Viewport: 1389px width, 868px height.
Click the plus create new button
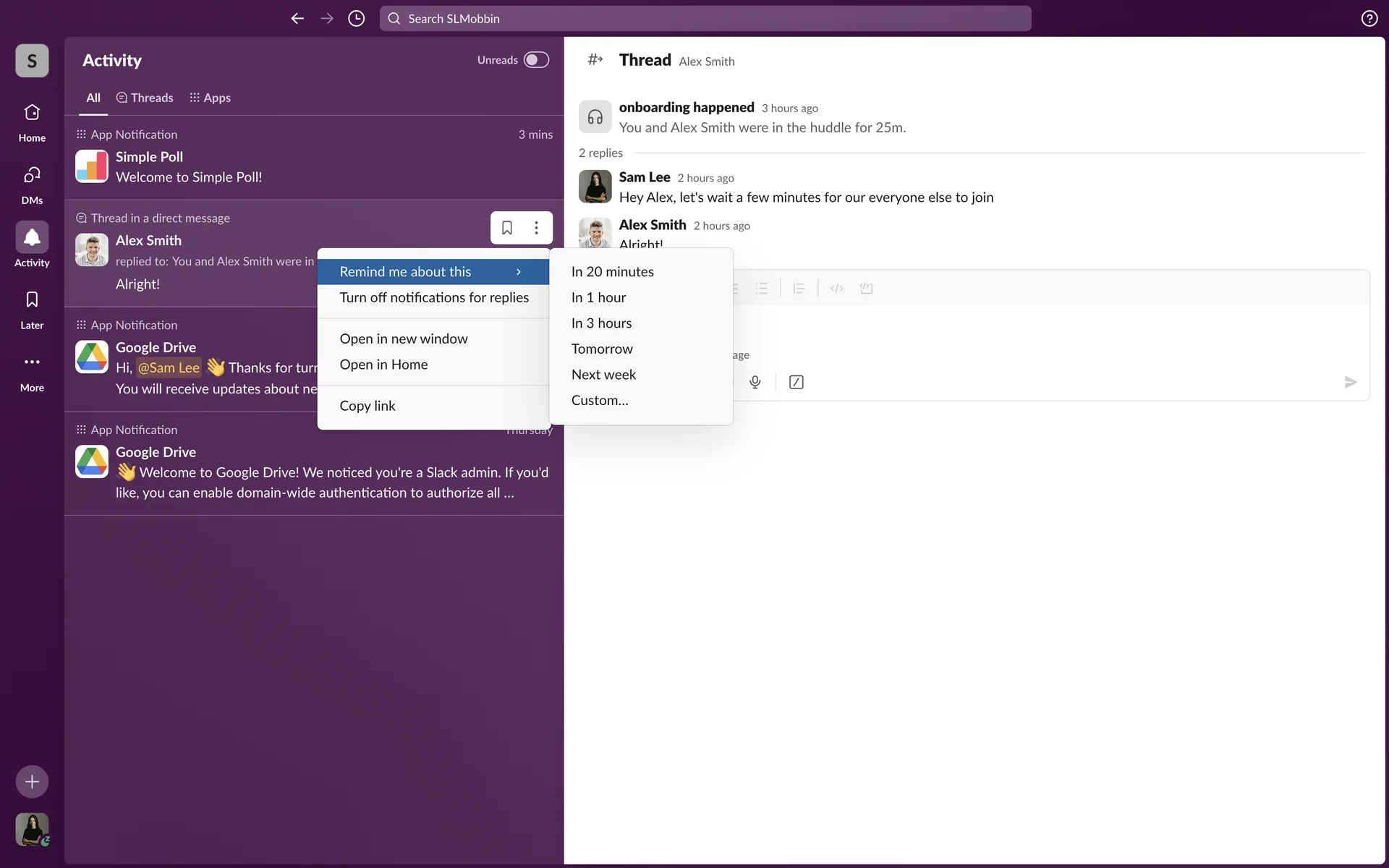coord(32,781)
